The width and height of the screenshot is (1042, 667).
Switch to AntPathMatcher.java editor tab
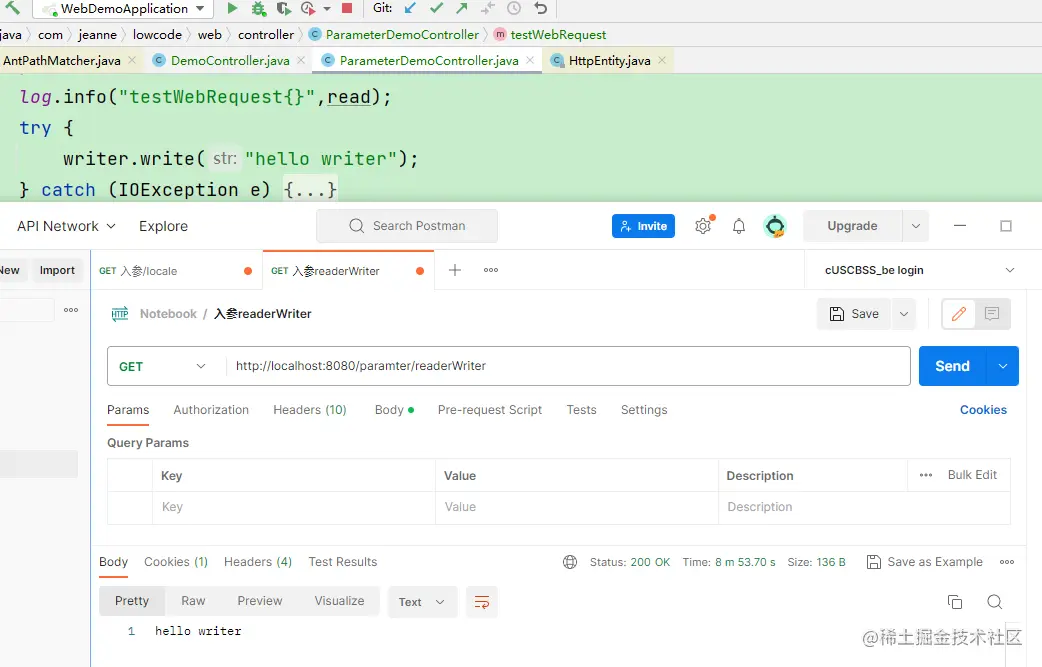pyautogui.click(x=62, y=60)
